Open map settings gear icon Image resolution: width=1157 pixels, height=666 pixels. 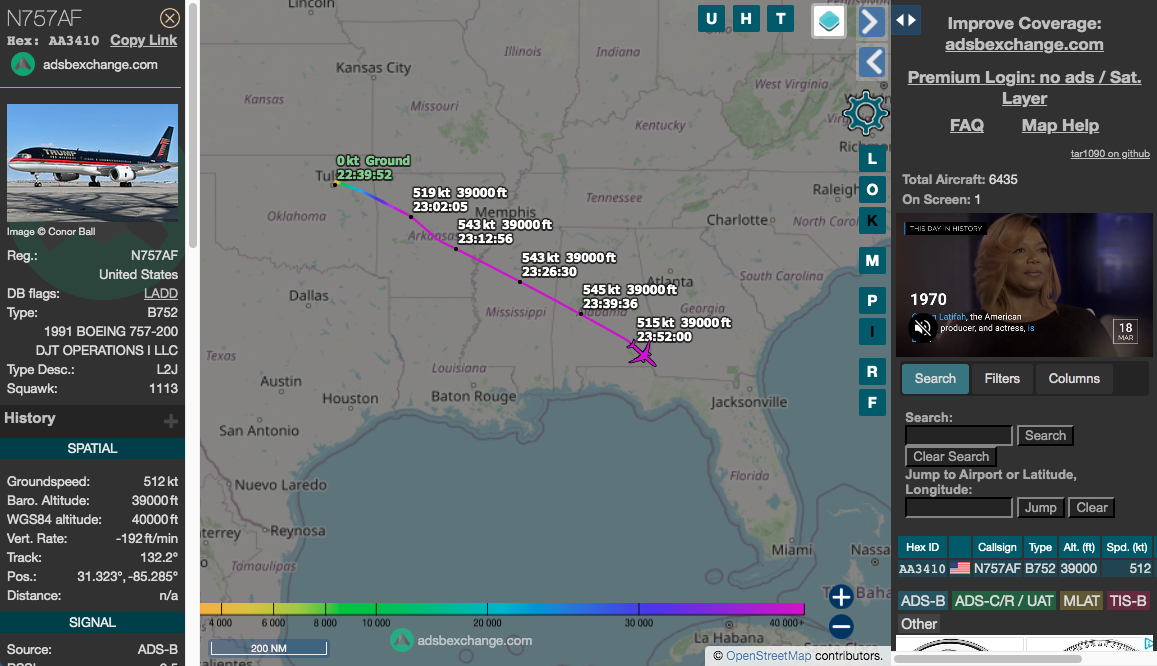(866, 113)
